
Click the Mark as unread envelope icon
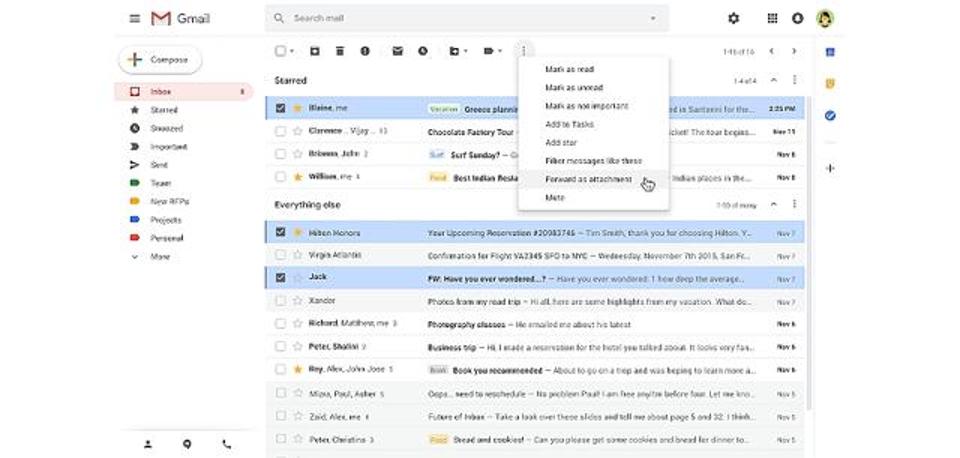pyautogui.click(x=397, y=51)
